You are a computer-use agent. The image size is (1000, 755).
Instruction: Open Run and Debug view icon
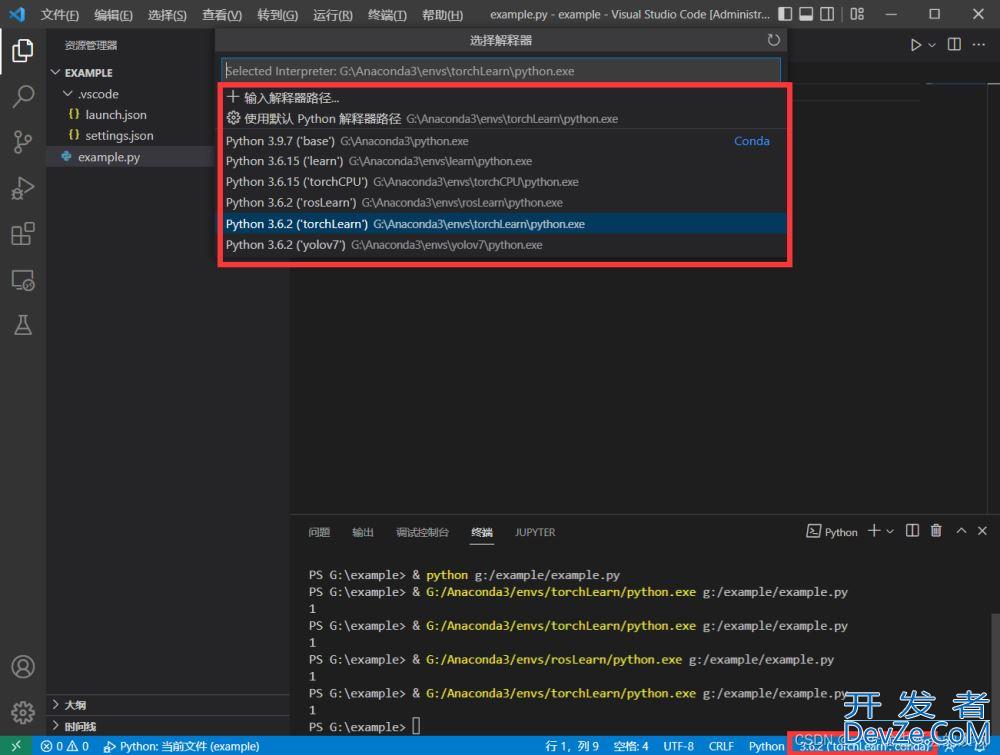click(x=22, y=188)
